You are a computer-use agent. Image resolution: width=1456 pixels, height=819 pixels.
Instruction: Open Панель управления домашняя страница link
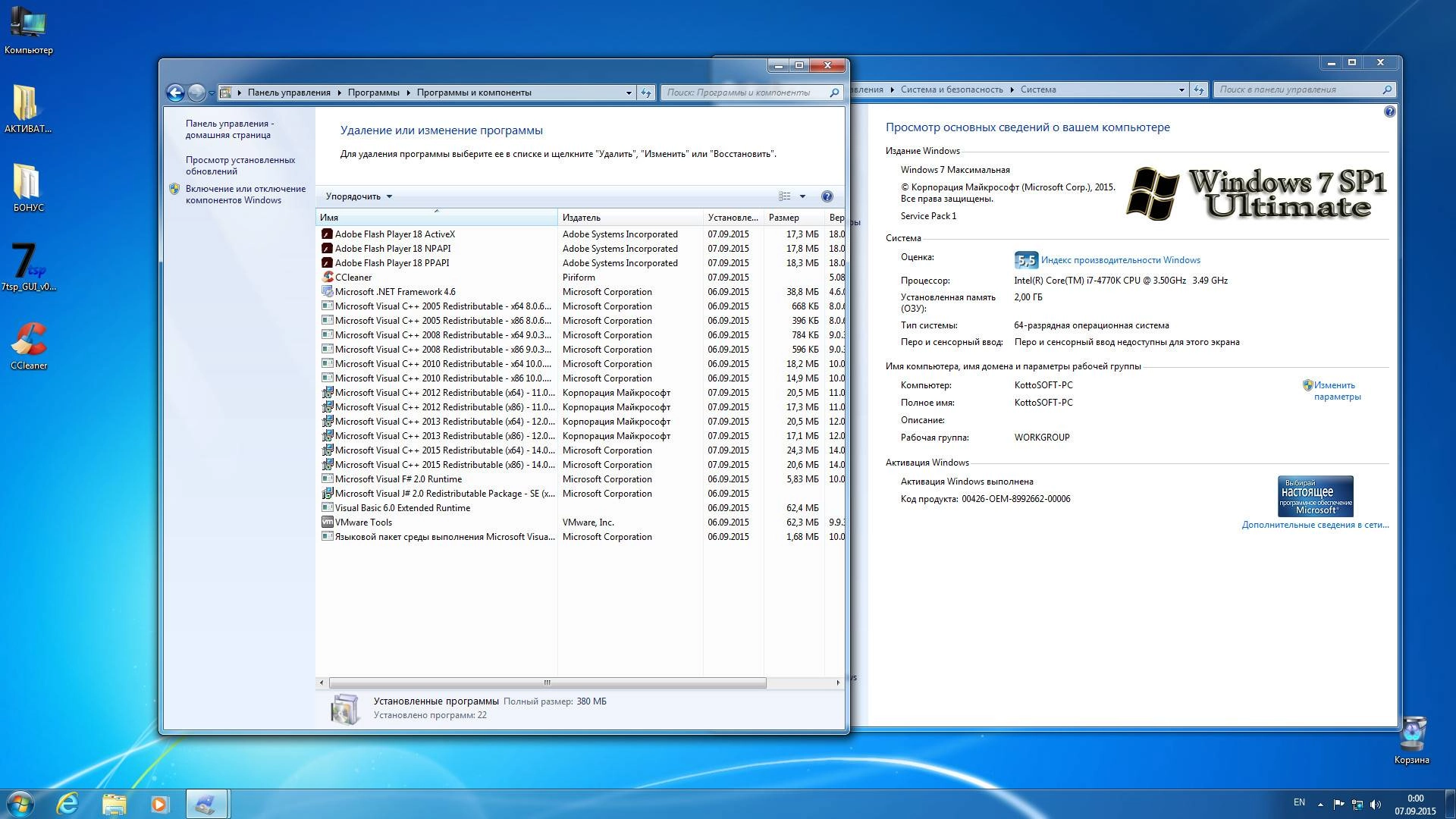click(230, 129)
